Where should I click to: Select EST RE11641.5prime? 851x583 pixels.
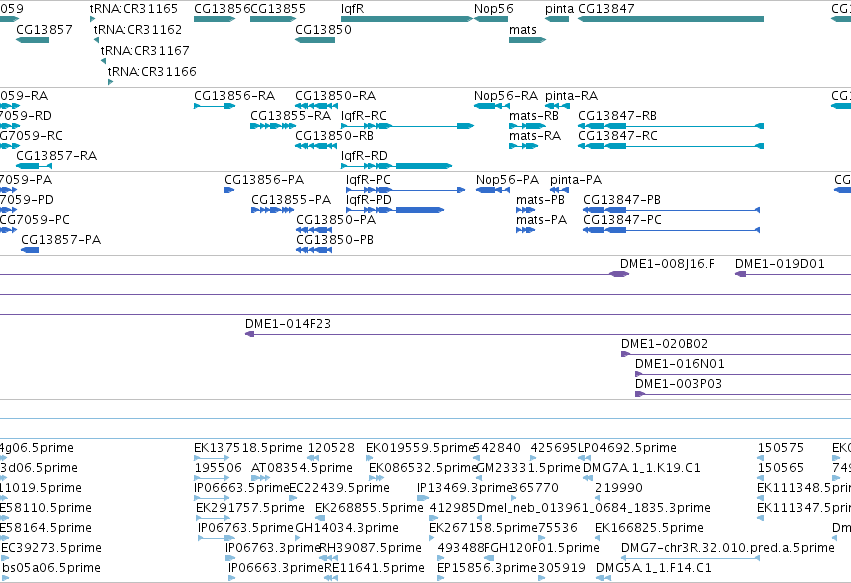(x=331, y=579)
